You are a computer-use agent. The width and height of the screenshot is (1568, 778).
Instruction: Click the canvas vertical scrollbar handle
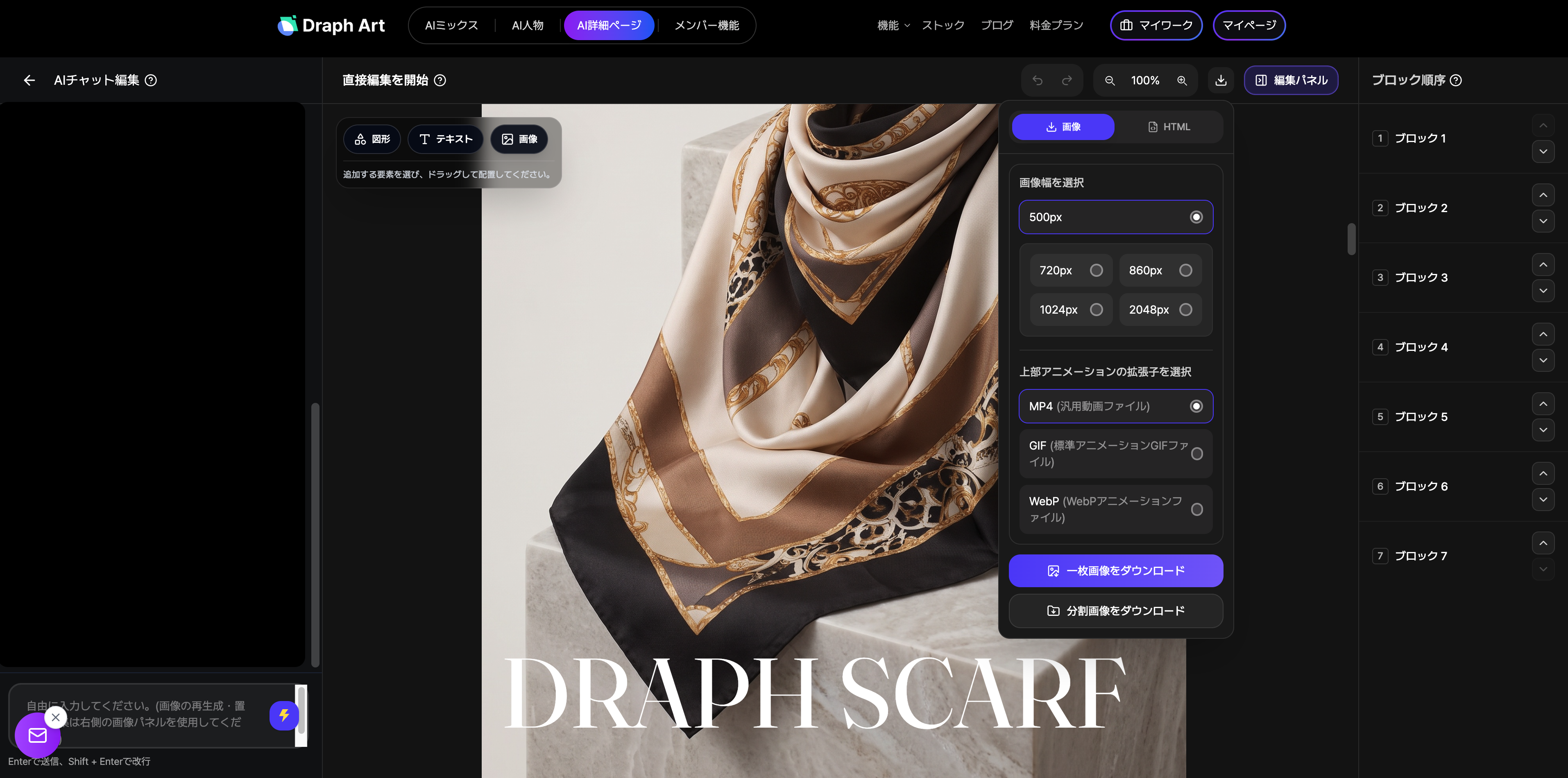pos(1351,239)
